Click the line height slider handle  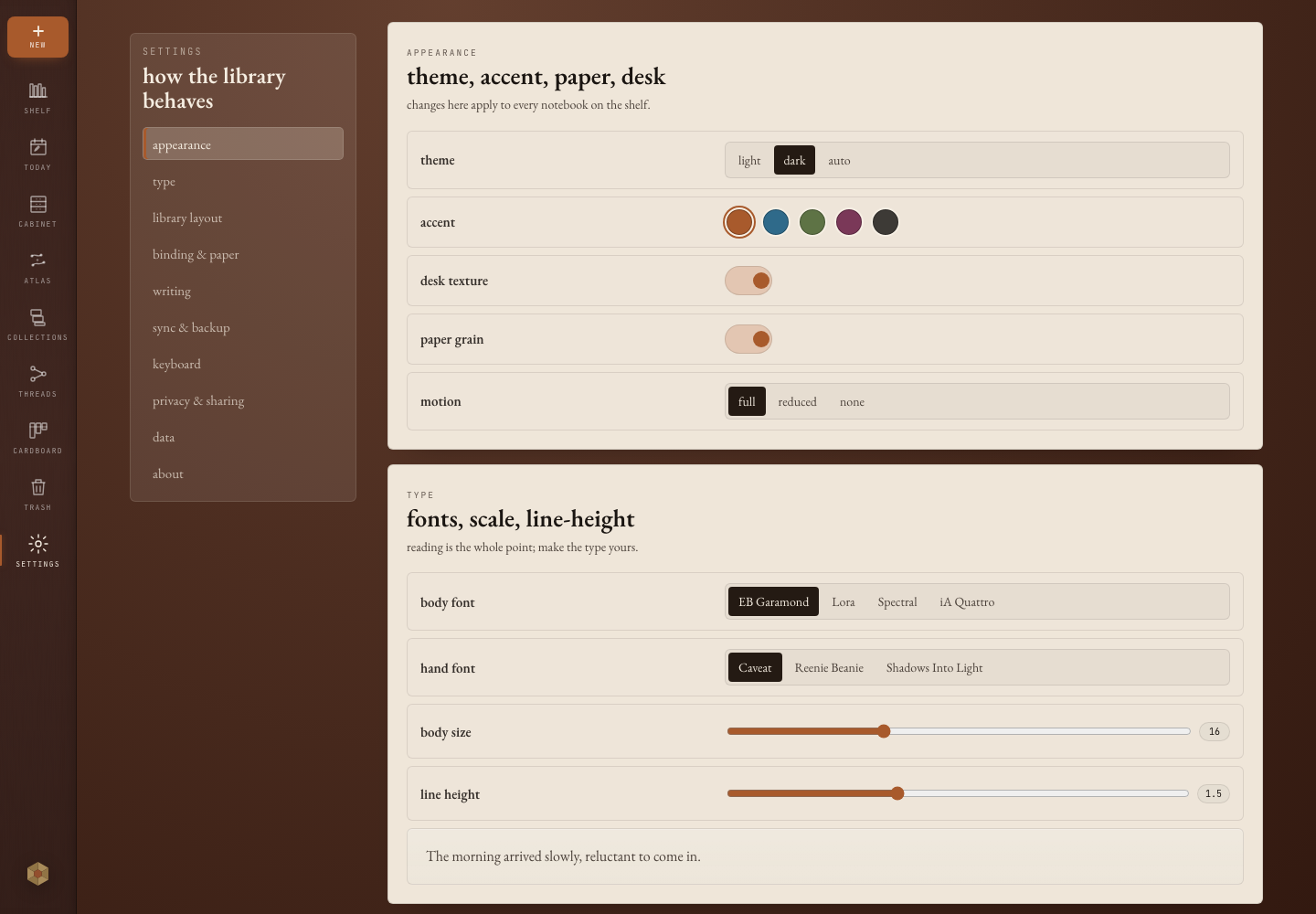click(x=897, y=793)
